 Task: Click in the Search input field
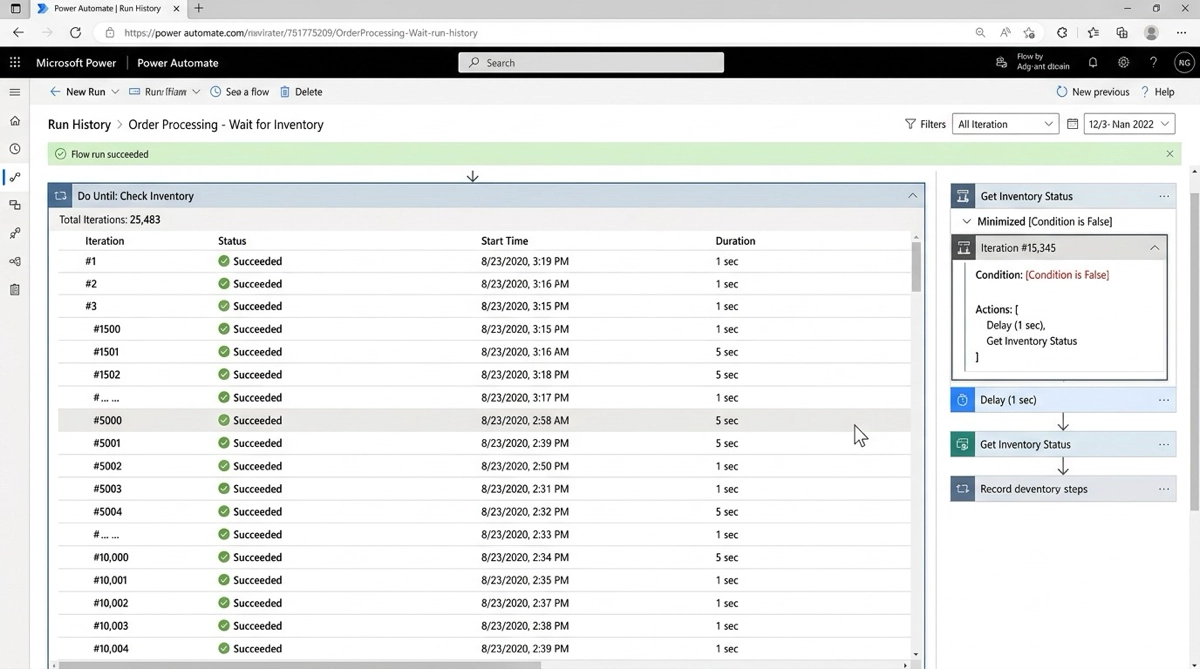[591, 62]
